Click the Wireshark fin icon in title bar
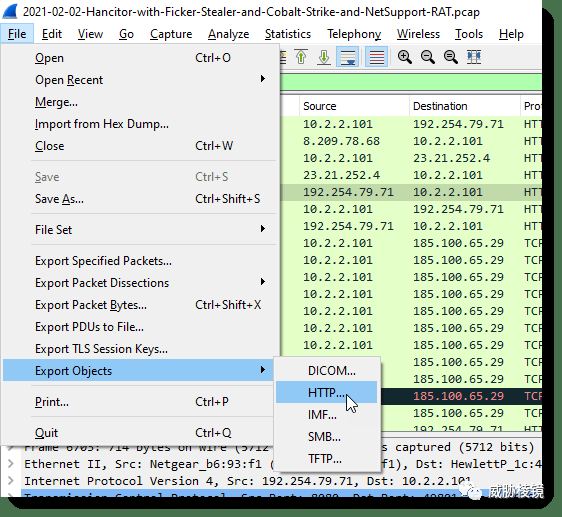The image size is (562, 517). 10,11
